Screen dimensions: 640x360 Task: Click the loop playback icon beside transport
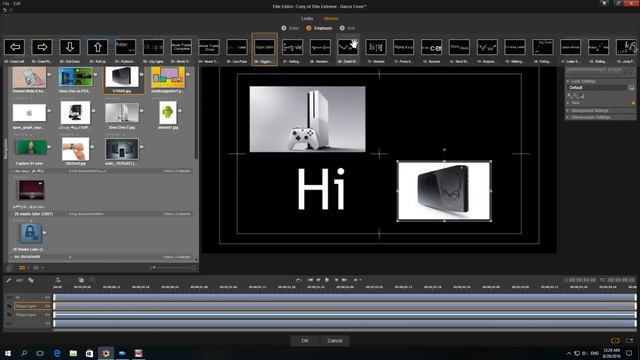click(299, 280)
